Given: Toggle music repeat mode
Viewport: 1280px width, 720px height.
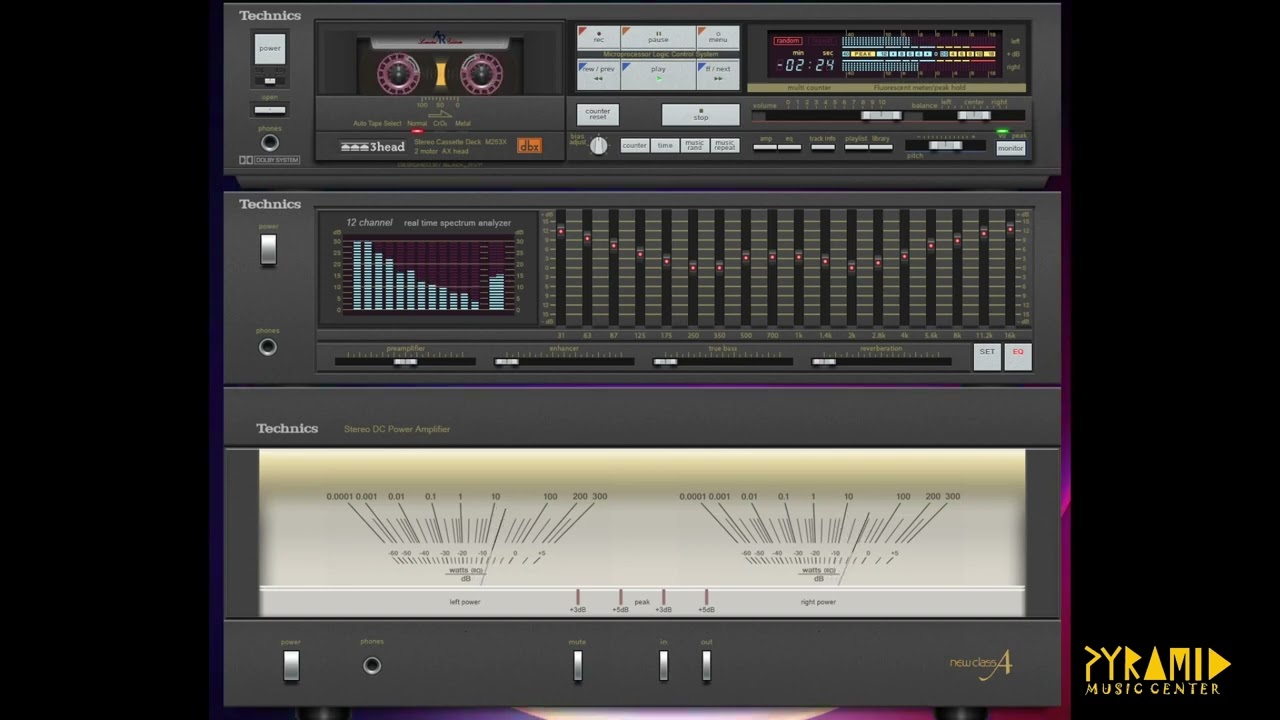Looking at the screenshot, I should point(725,146).
